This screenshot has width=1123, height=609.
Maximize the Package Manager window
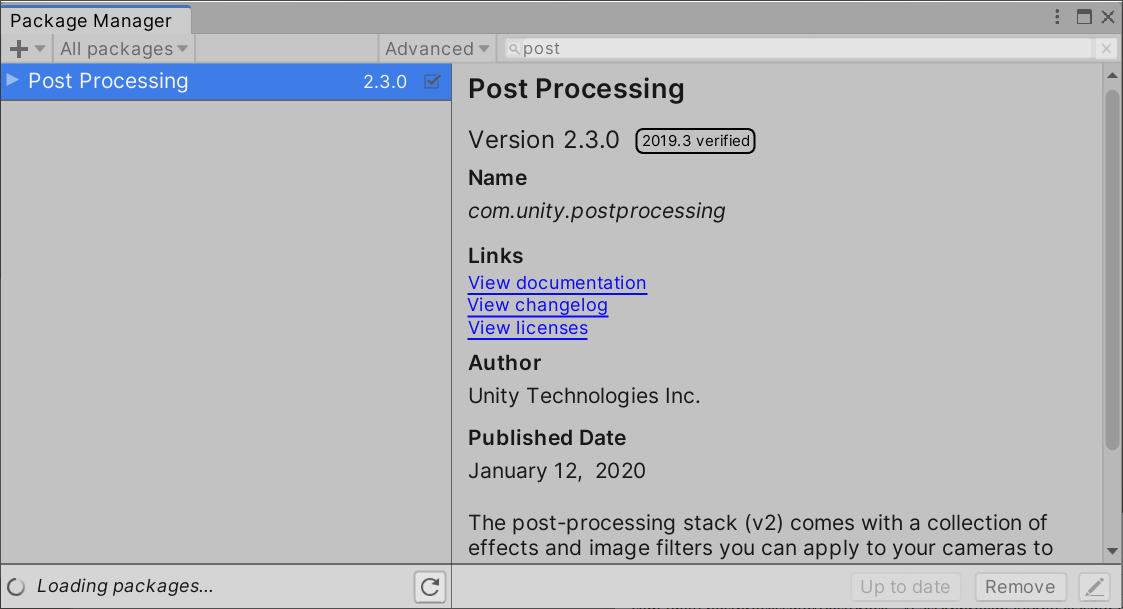pos(1084,17)
